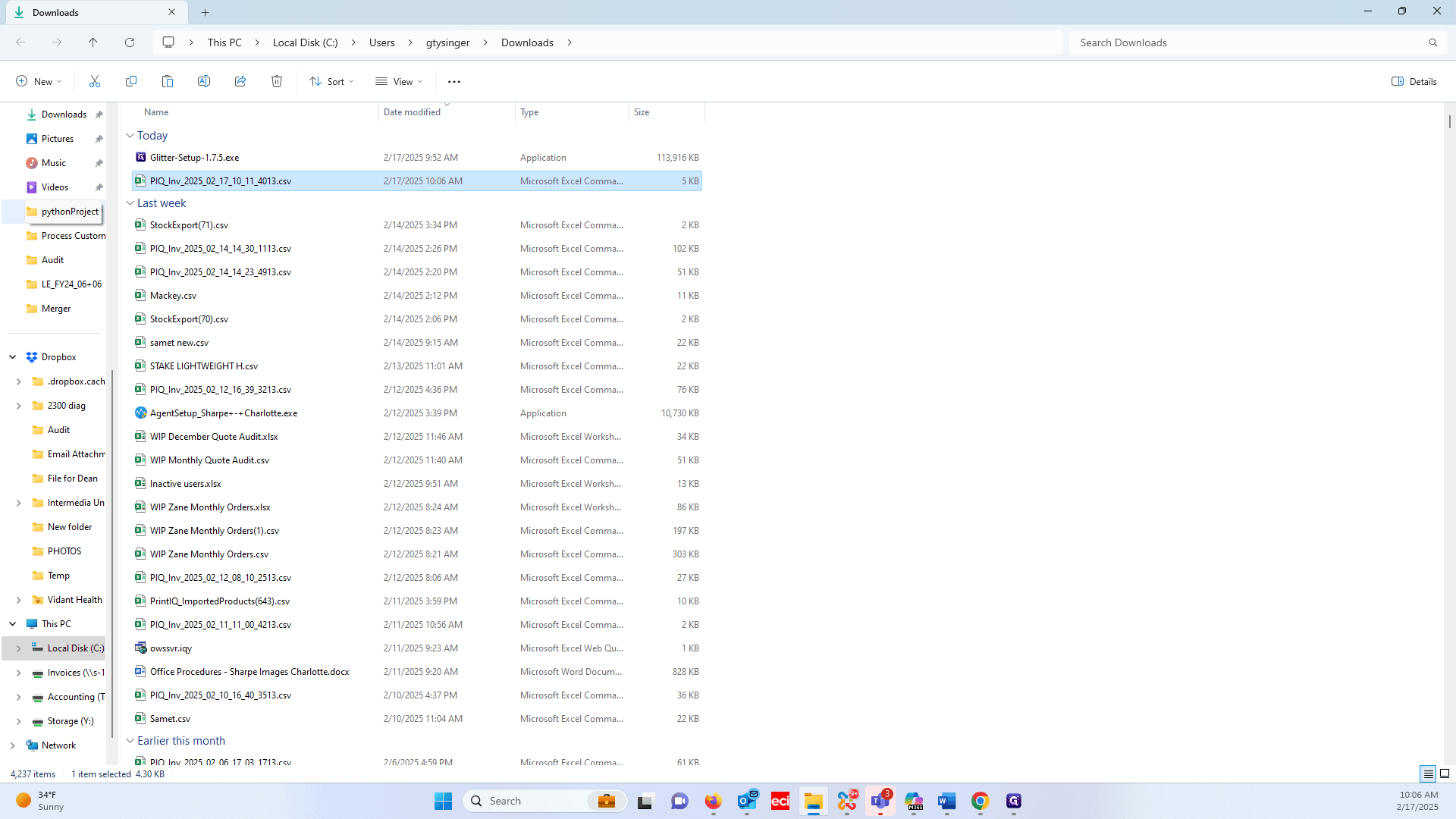Click the Paste clipboard icon

click(x=168, y=81)
